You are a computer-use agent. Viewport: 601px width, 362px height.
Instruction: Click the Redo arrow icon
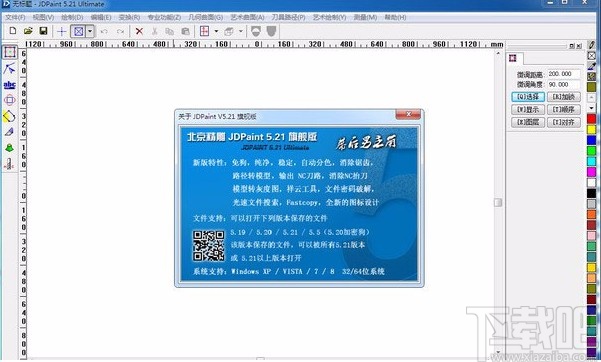(120, 31)
